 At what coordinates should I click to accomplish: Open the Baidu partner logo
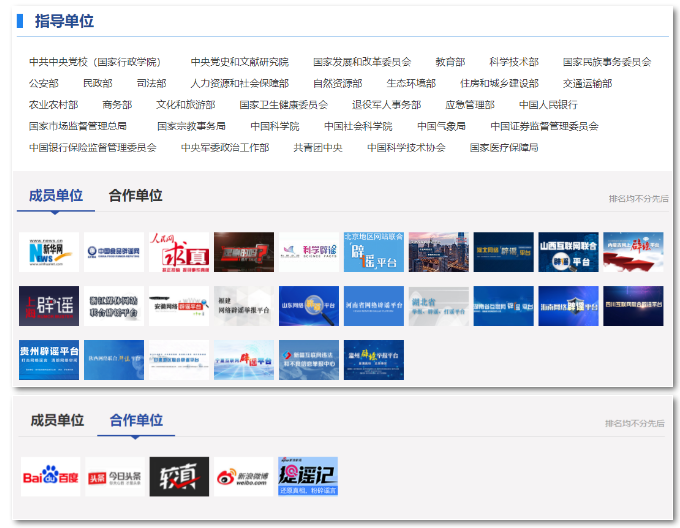point(50,477)
